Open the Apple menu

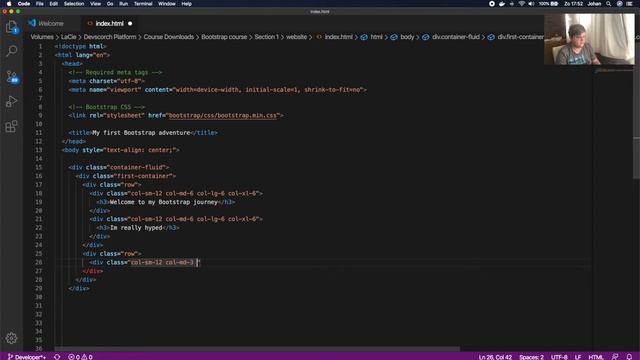(9, 4)
